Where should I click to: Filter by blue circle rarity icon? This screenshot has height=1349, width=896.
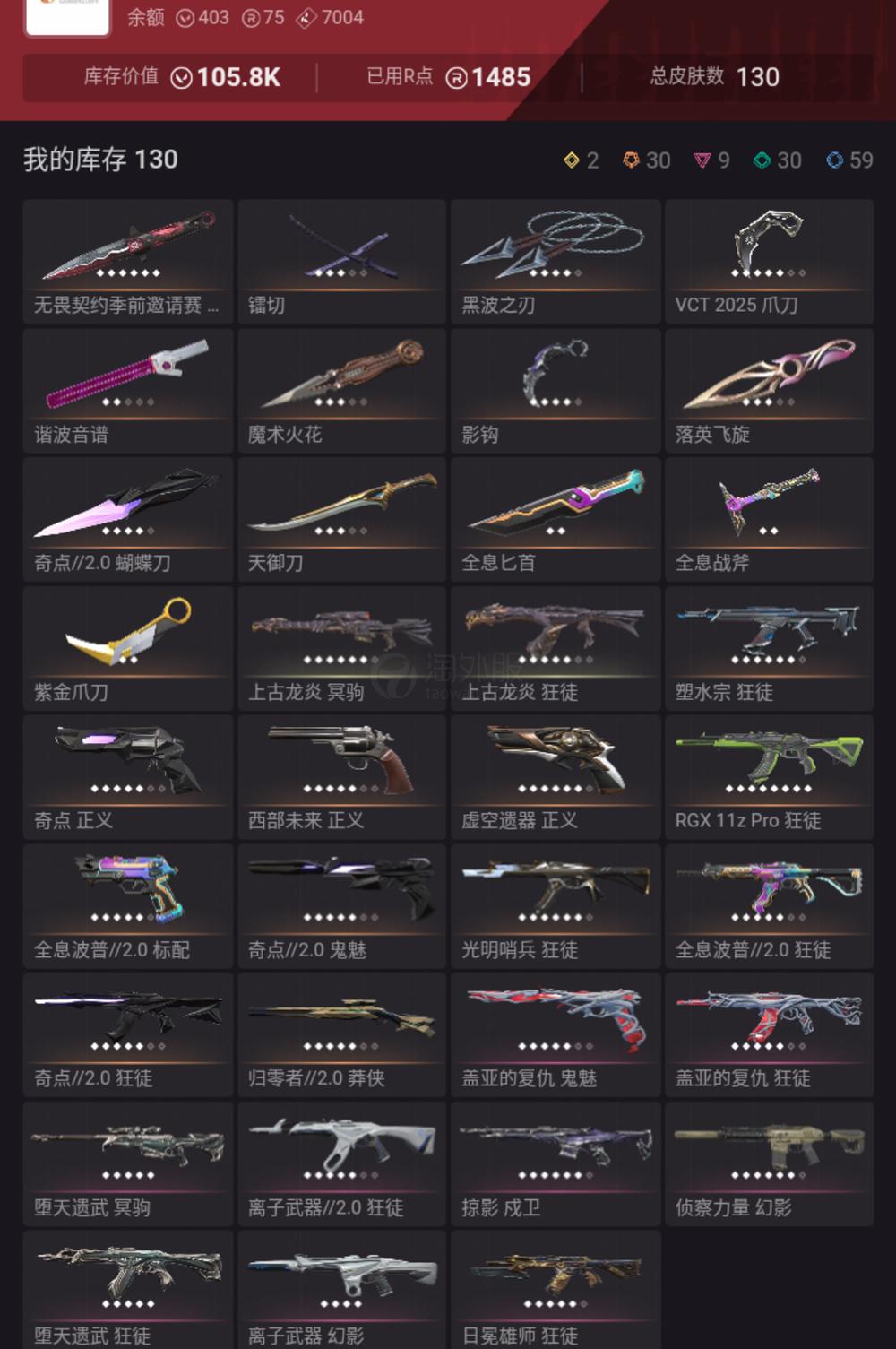click(x=835, y=160)
